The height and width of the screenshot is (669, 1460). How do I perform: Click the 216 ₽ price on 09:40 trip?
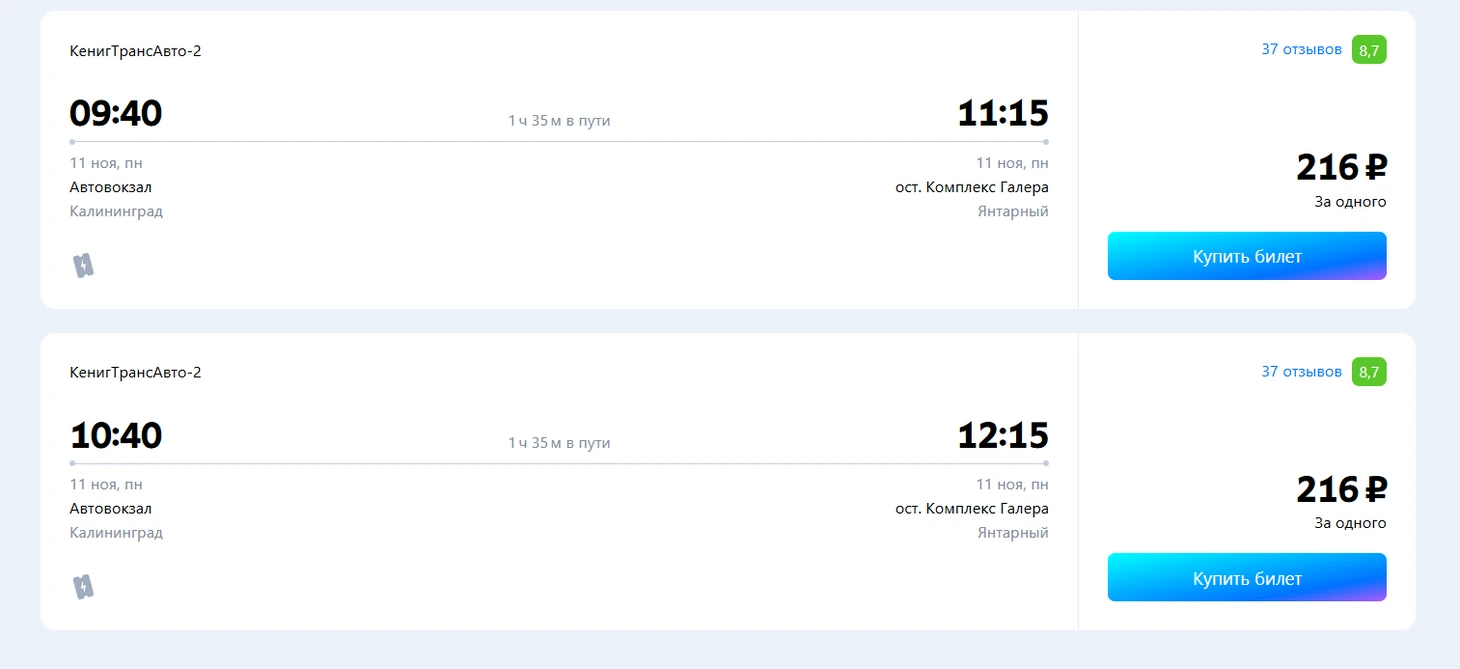point(1341,167)
